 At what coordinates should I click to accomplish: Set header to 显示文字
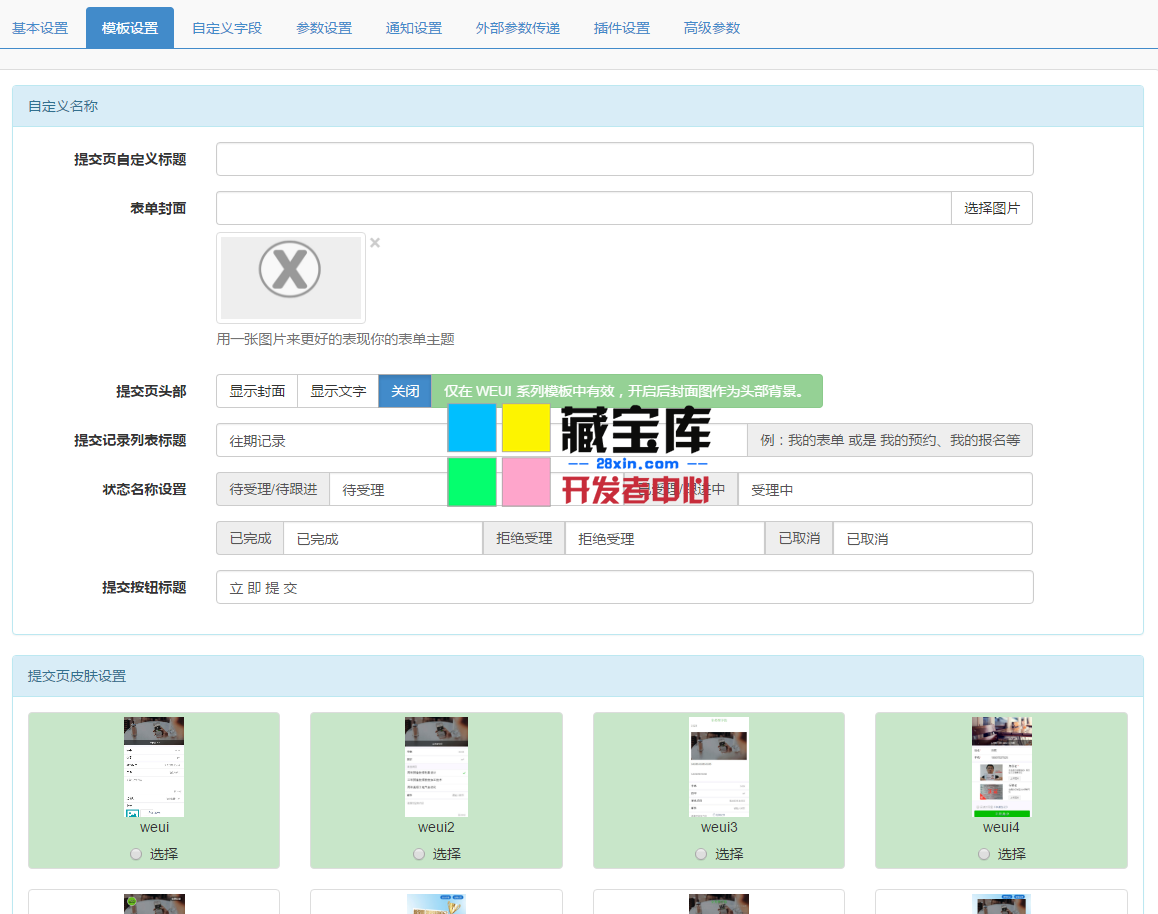tap(338, 391)
